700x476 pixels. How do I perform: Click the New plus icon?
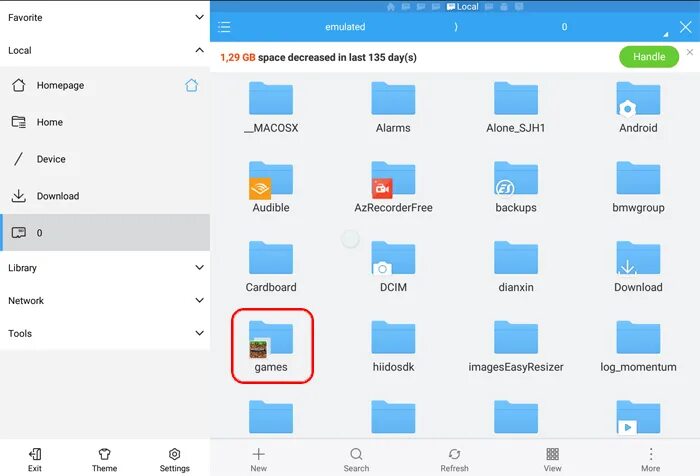258,455
